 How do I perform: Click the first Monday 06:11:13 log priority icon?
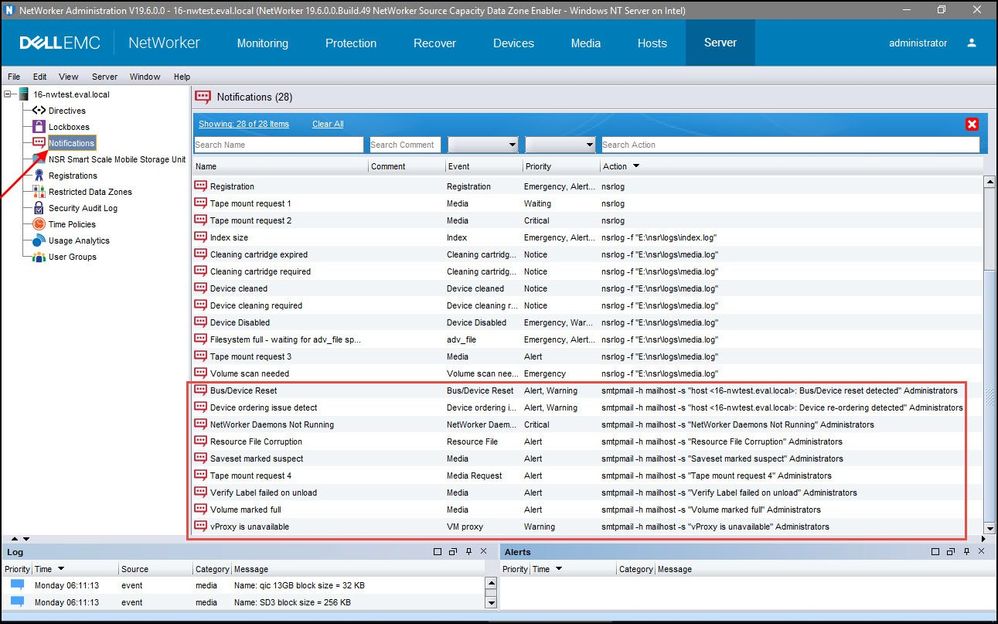point(17,585)
